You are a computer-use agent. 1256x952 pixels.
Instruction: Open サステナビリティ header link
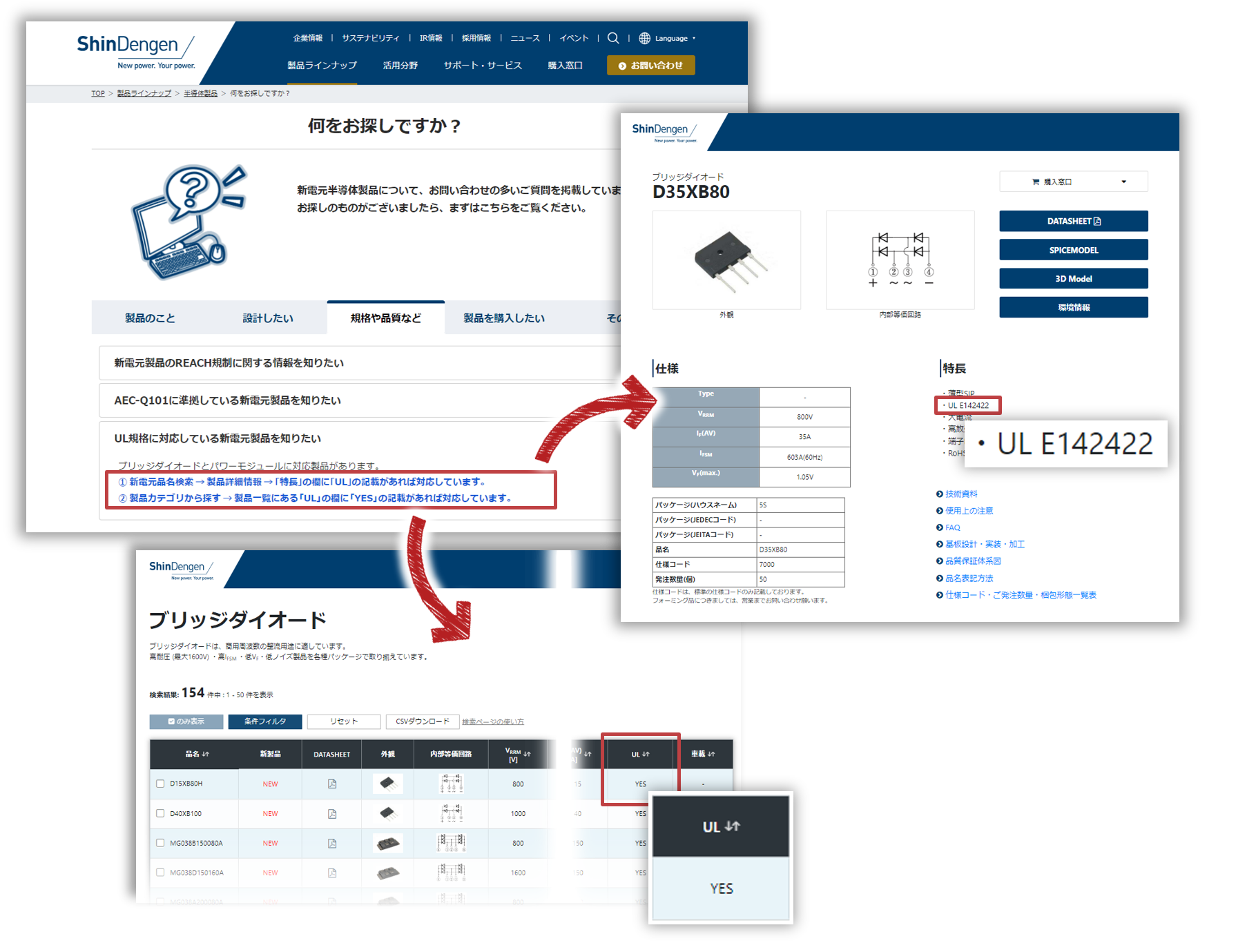(x=371, y=39)
